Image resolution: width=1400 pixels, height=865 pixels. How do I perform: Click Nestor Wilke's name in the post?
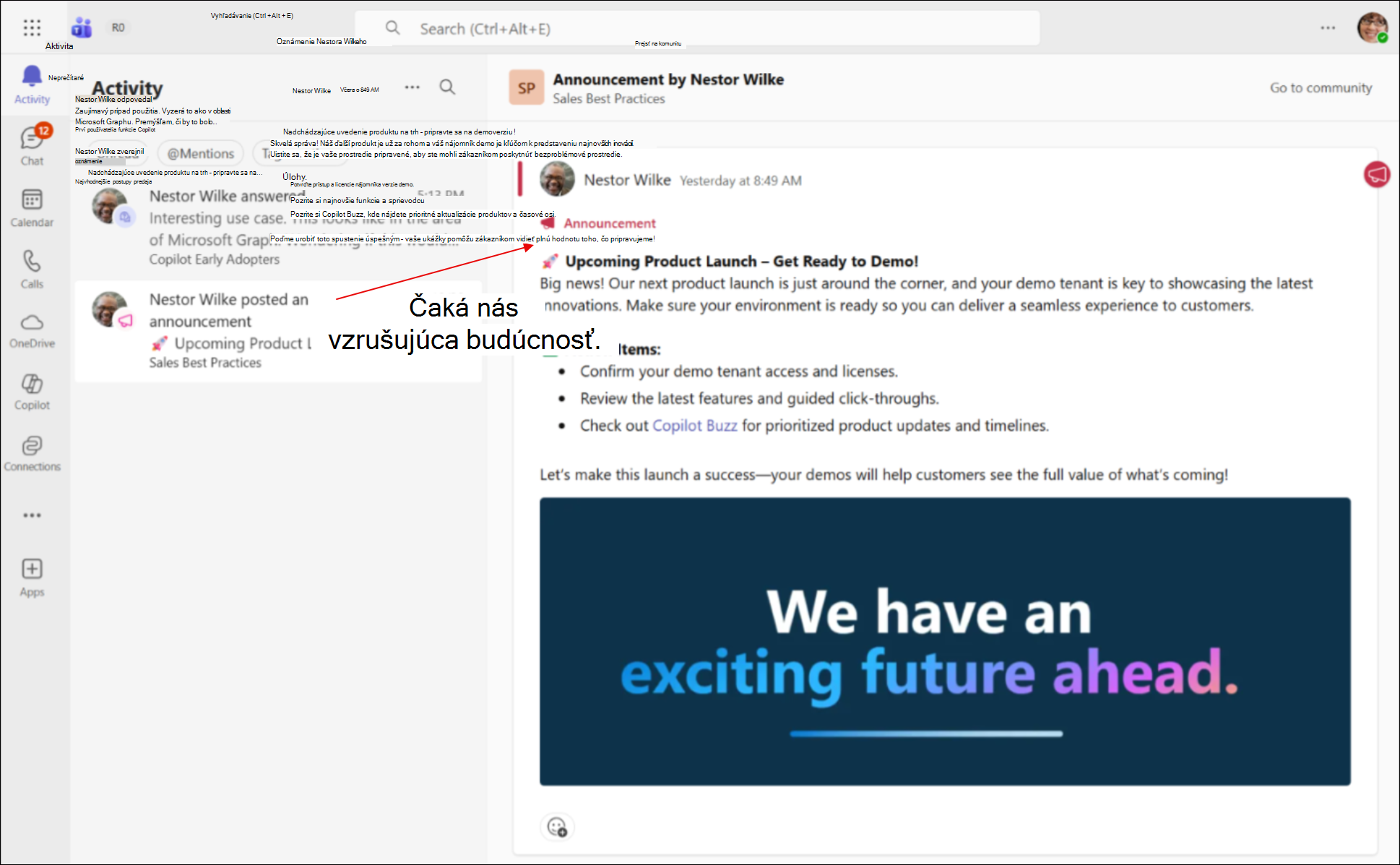pyautogui.click(x=627, y=180)
